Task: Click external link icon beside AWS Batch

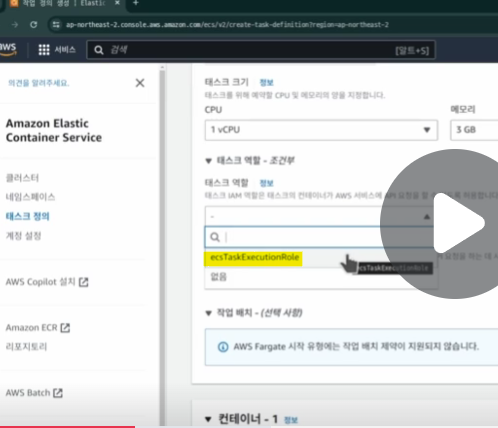Action: click(x=58, y=393)
